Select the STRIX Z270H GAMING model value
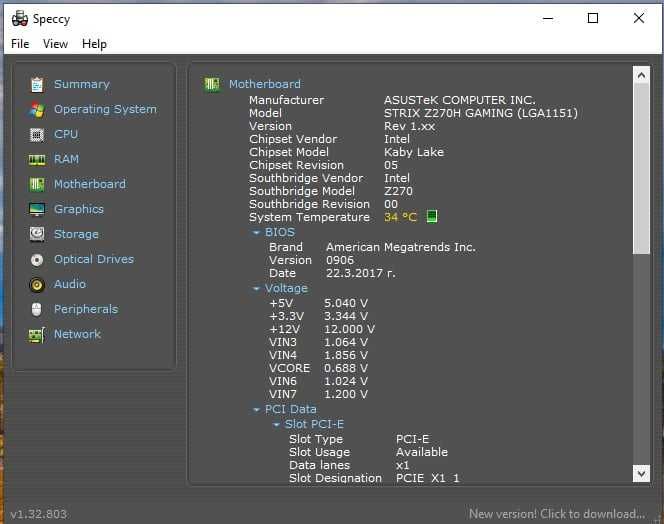664x524 pixels. point(481,114)
